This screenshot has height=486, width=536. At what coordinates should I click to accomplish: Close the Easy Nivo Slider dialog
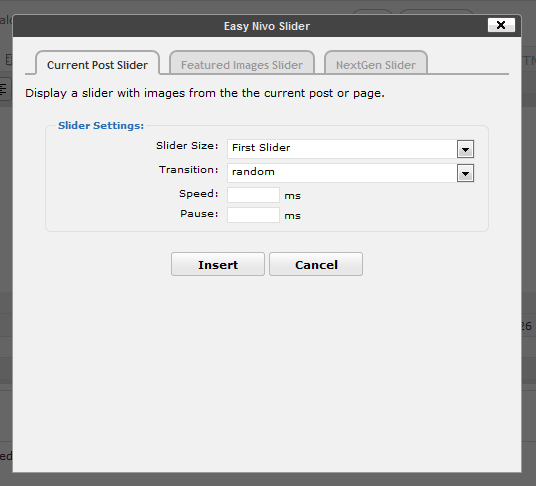[501, 25]
